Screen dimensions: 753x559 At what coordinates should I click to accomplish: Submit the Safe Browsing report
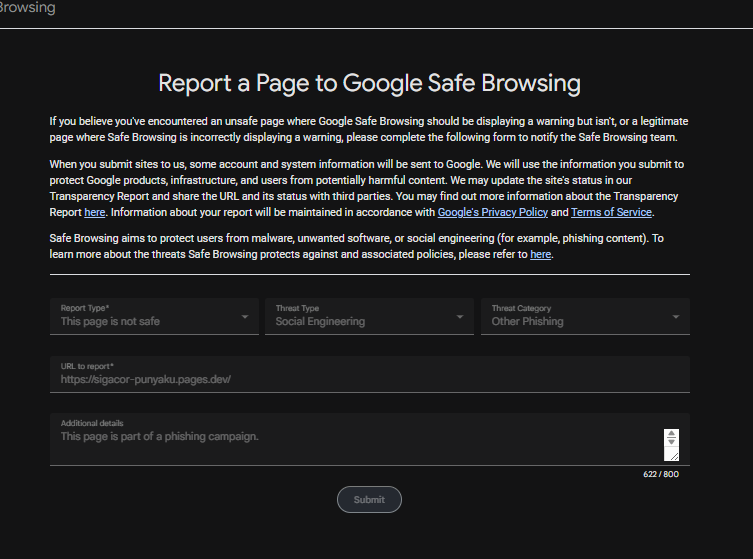coord(369,499)
